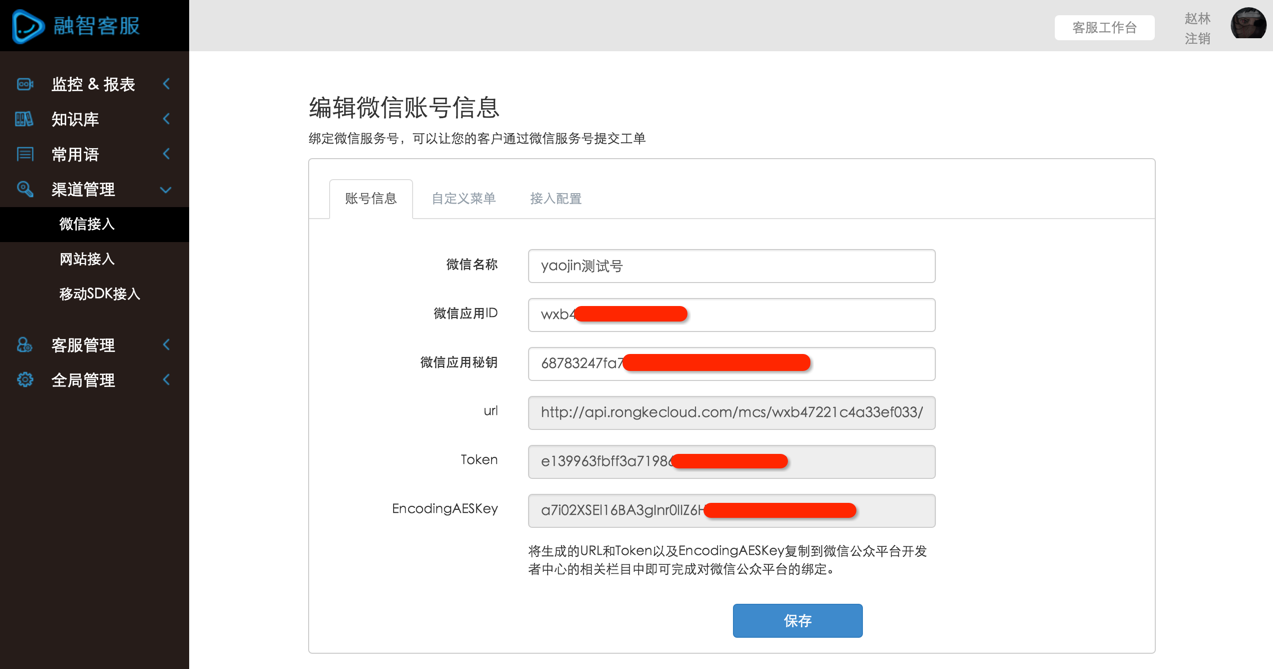This screenshot has height=669, width=1273.
Task: Click the 微信名称 input field
Action: click(731, 266)
